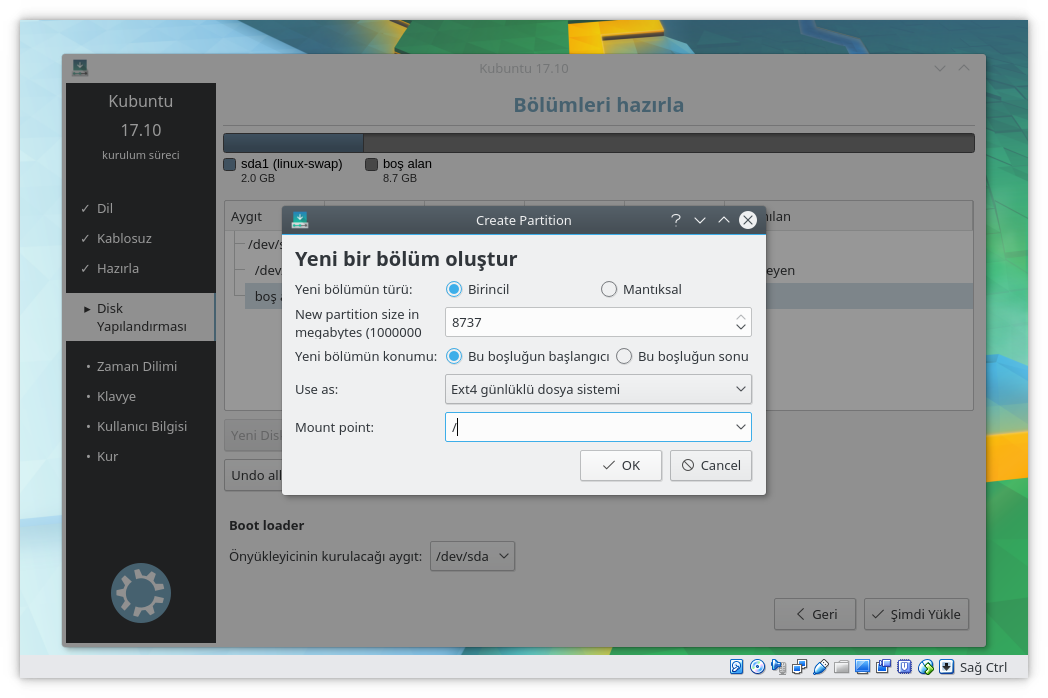The width and height of the screenshot is (1048, 698).
Task: Minimize the Create Partition dialog
Action: (x=700, y=220)
